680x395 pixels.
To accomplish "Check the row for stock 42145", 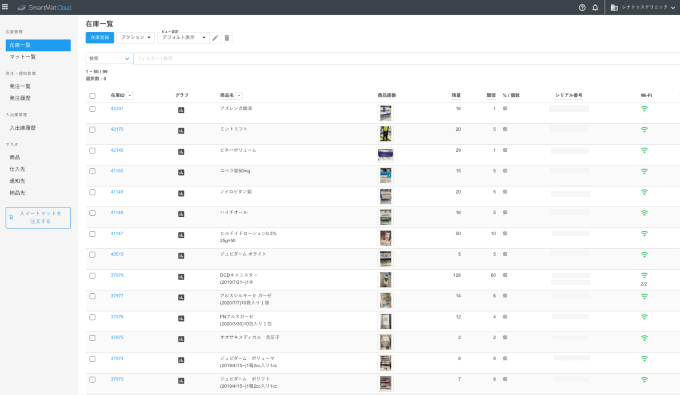I will [92, 150].
